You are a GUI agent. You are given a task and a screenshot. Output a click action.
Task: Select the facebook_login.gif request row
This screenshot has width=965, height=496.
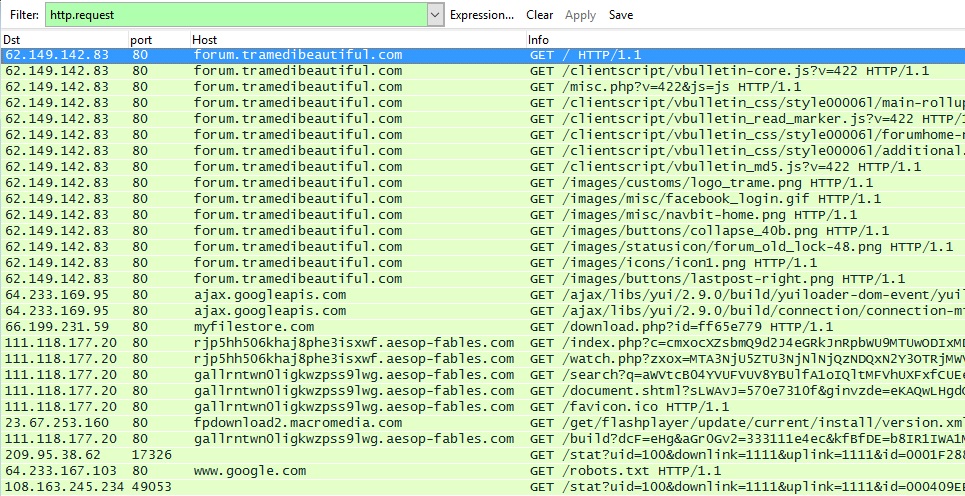point(482,199)
